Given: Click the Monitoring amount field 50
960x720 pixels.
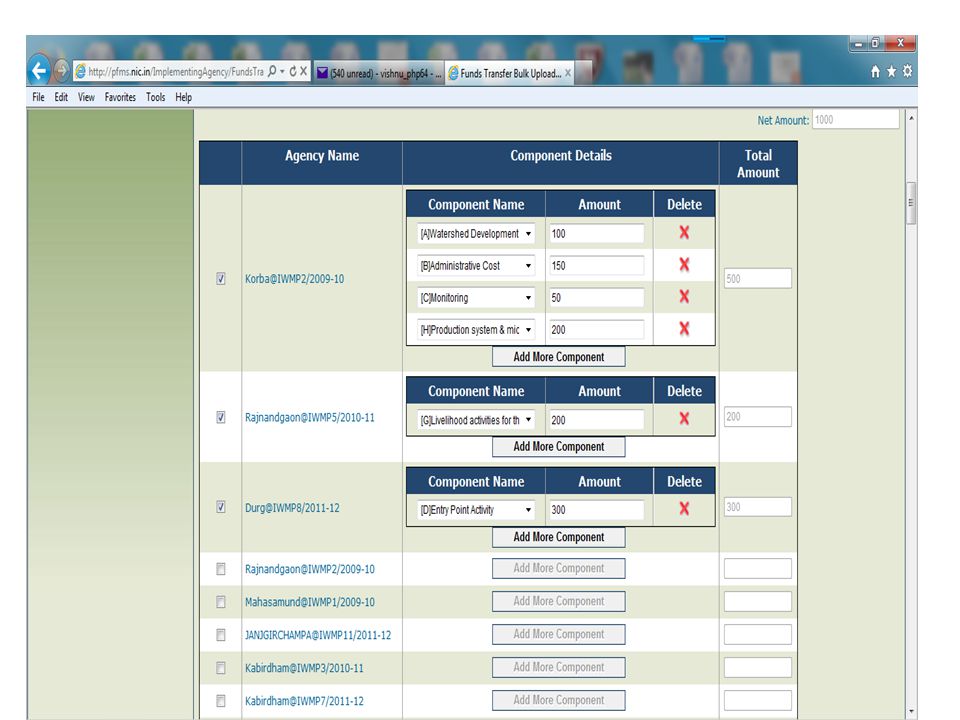Looking at the screenshot, I should coord(596,298).
